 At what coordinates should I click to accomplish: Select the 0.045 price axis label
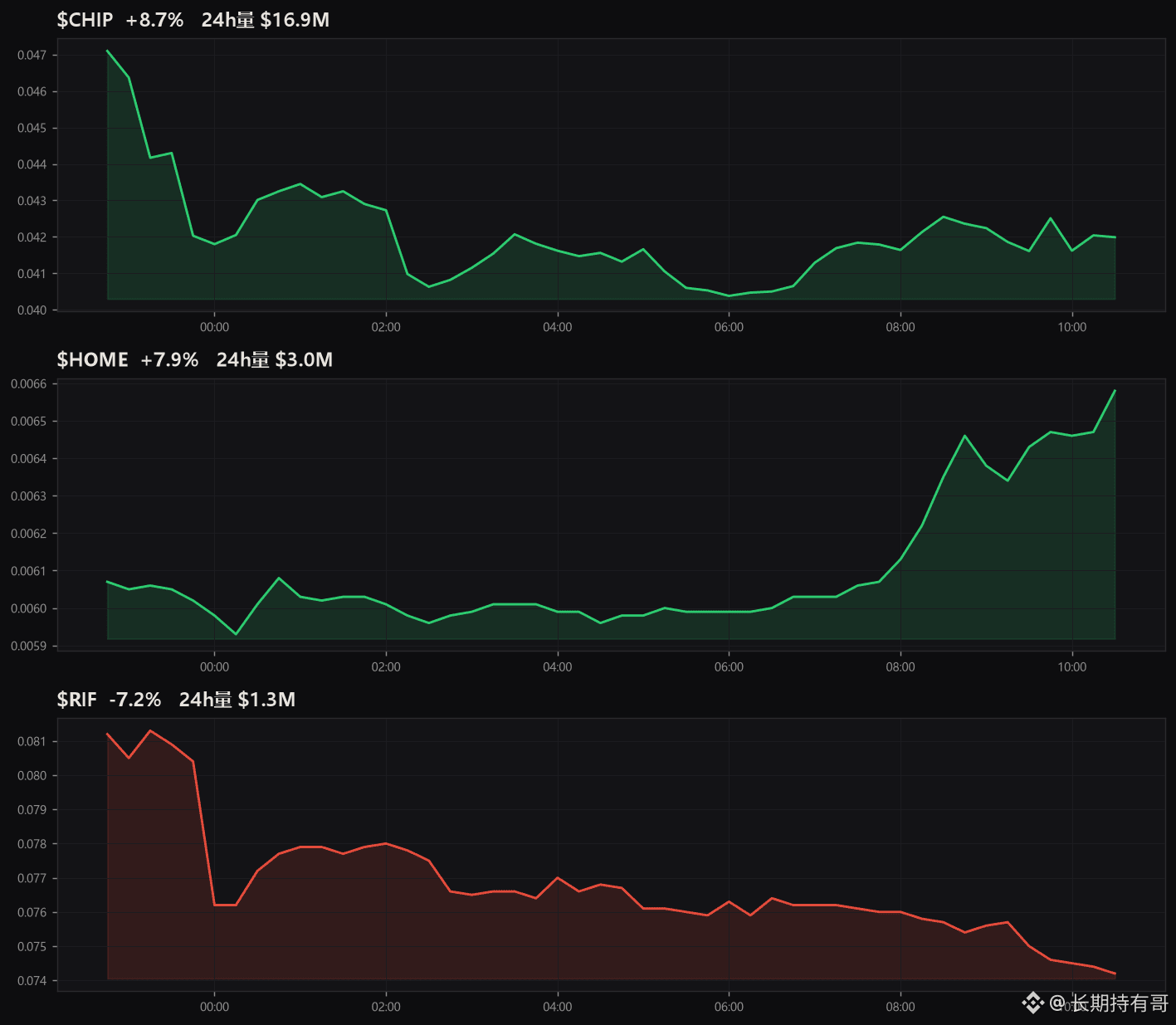32,129
